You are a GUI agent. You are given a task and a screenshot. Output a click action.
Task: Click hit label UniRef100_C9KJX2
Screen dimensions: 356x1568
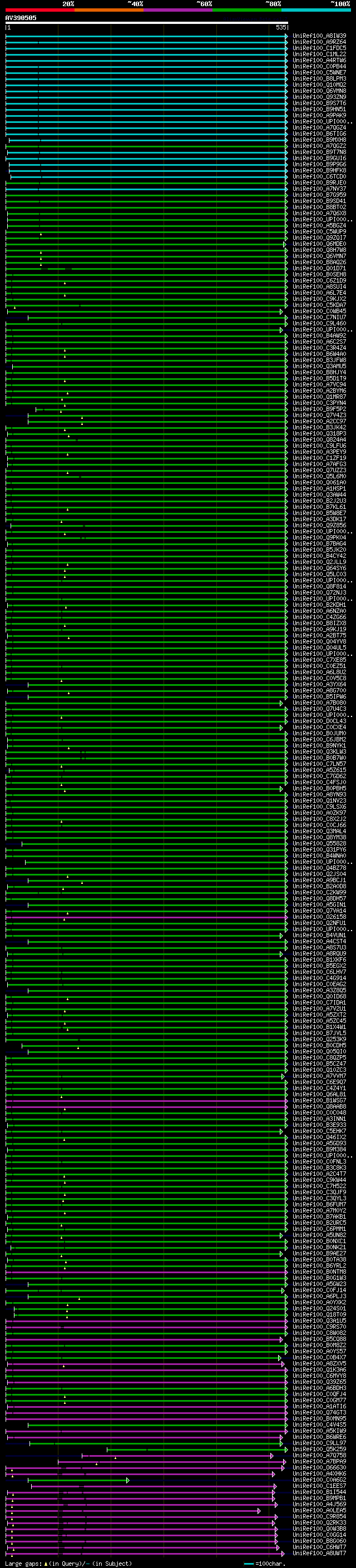[x=319, y=299]
